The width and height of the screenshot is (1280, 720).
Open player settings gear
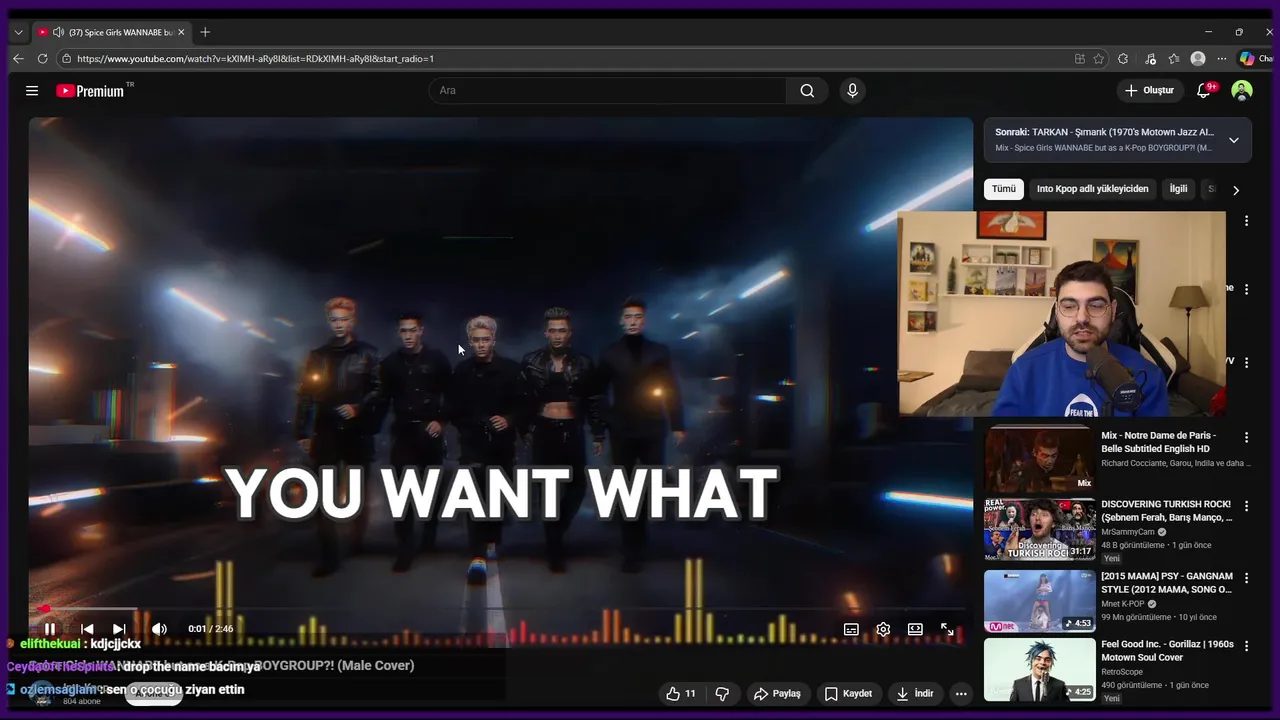tap(883, 629)
